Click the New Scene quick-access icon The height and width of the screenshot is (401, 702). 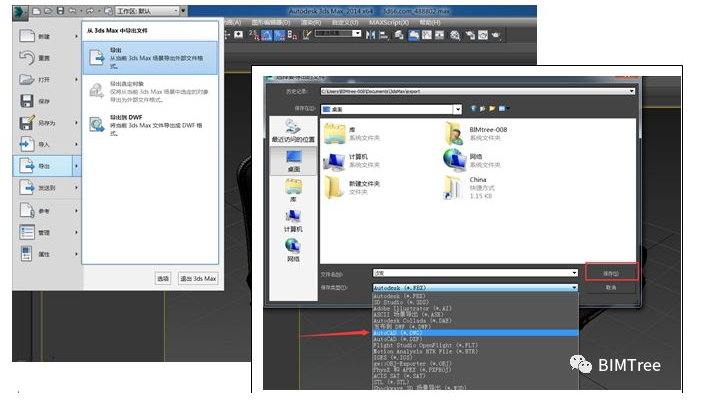pos(37,11)
